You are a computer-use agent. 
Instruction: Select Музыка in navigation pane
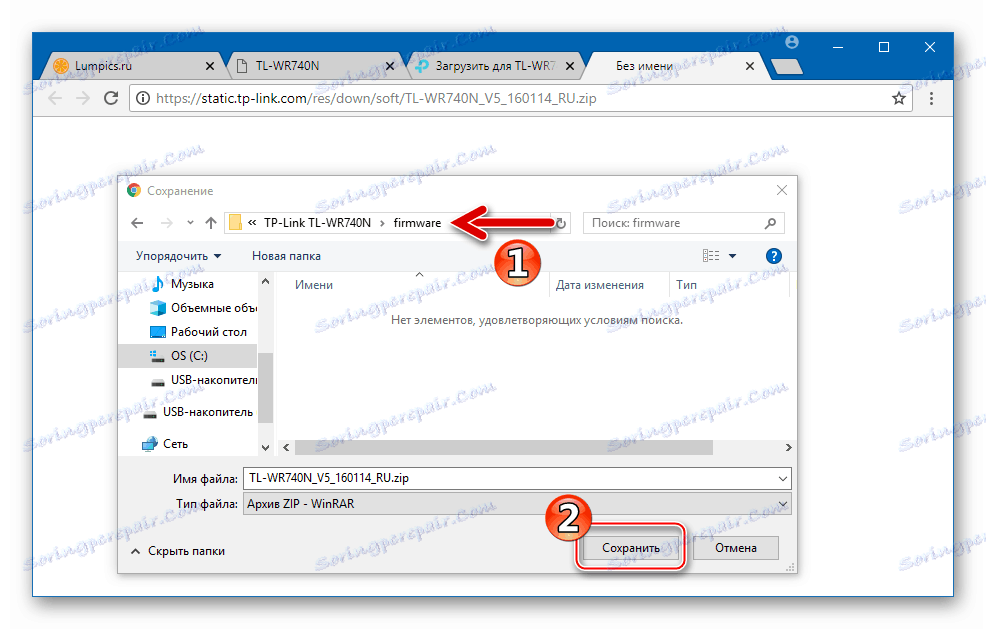[191, 284]
